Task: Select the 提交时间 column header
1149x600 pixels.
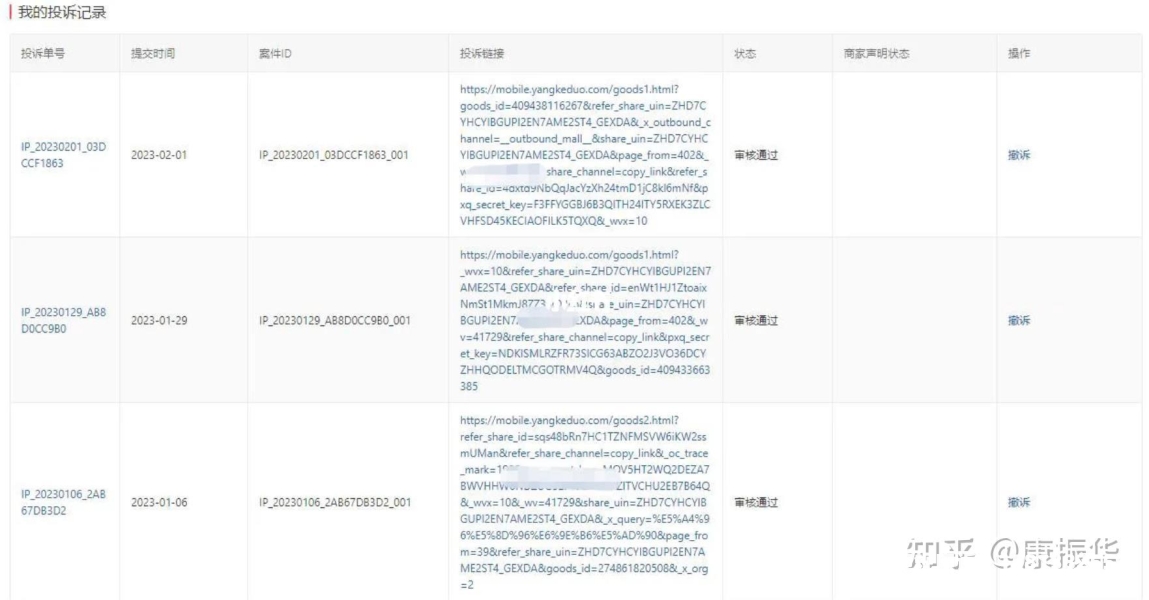Action: point(152,53)
